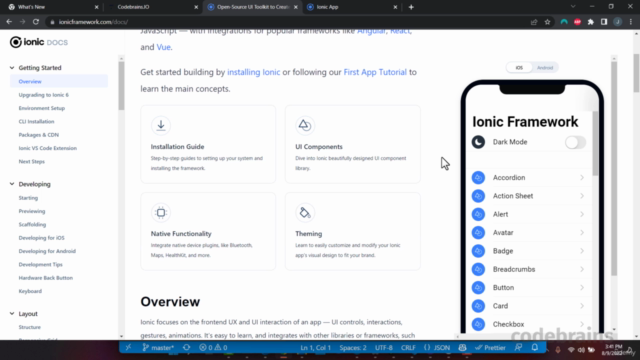Switch to the What's New tab
The width and height of the screenshot is (640, 360).
point(53,7)
